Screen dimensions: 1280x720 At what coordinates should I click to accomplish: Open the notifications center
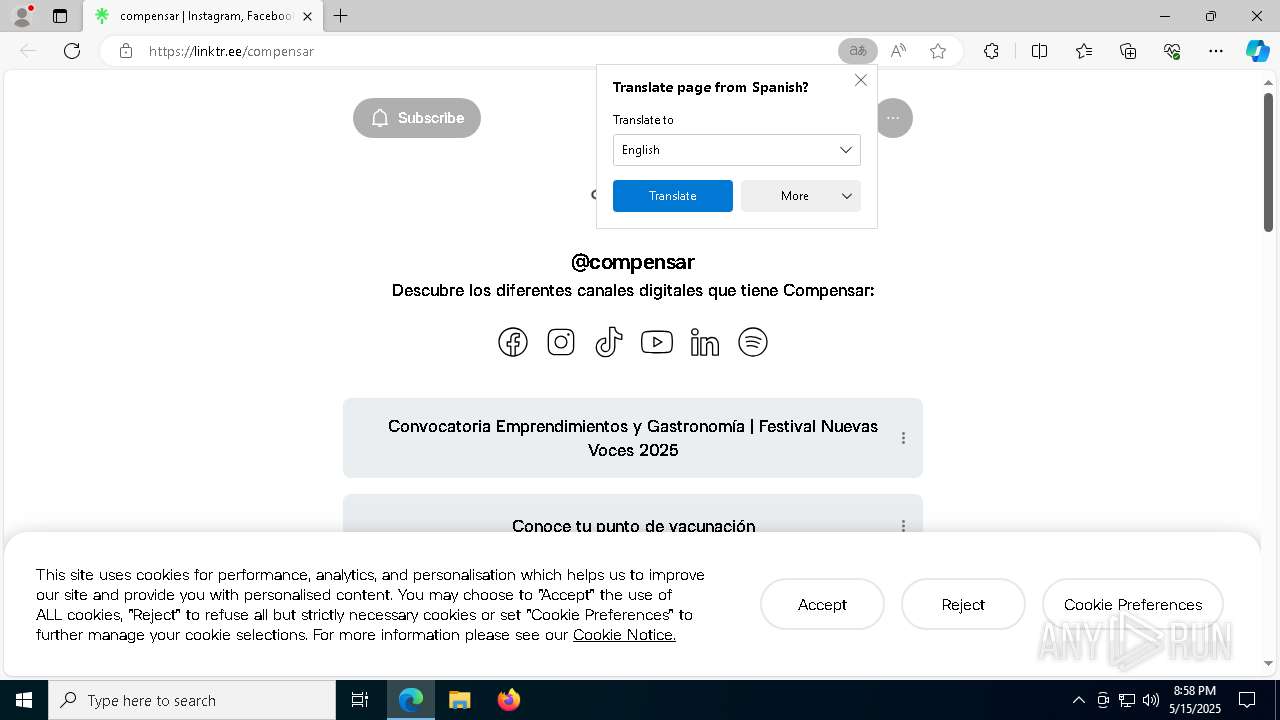[x=1247, y=700]
